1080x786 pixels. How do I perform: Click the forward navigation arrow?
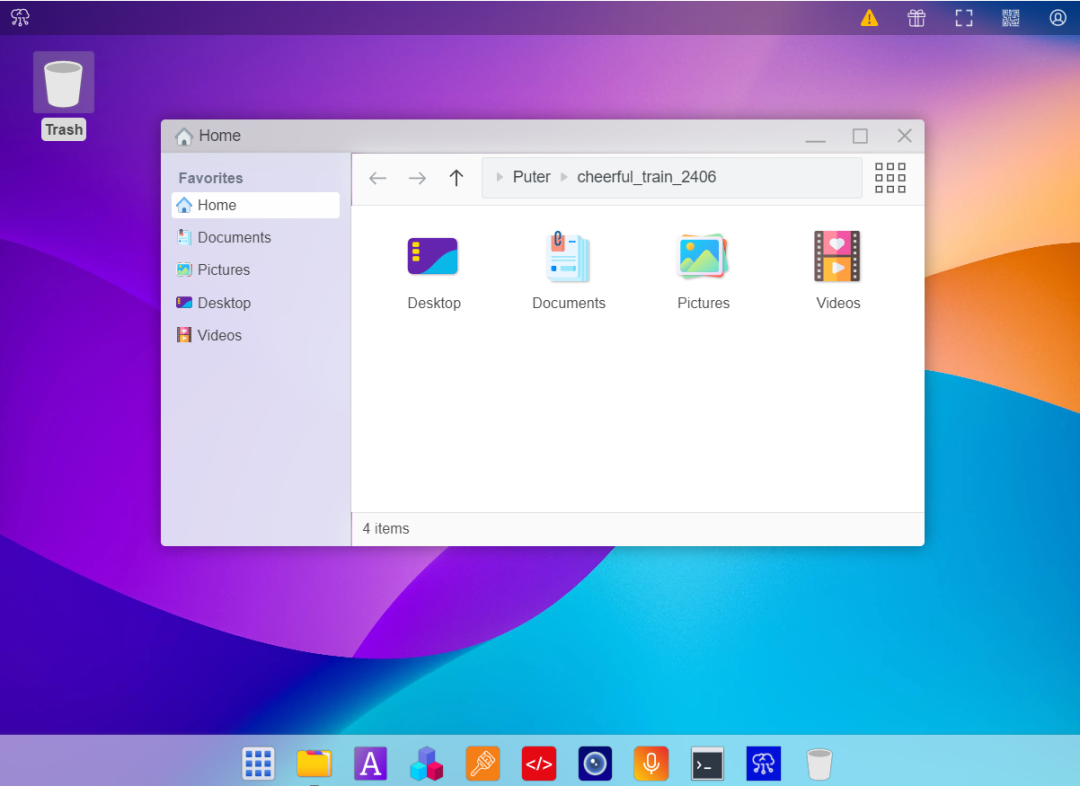coord(417,178)
